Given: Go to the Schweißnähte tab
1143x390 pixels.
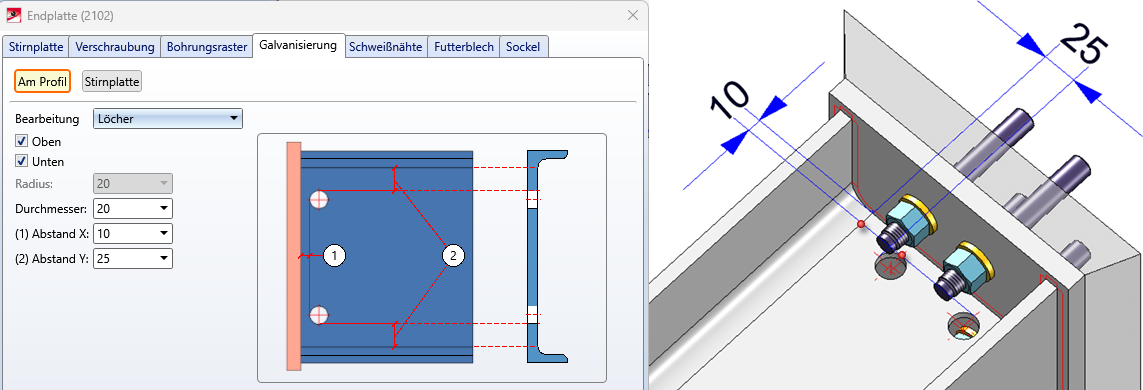Looking at the screenshot, I should coord(386,47).
